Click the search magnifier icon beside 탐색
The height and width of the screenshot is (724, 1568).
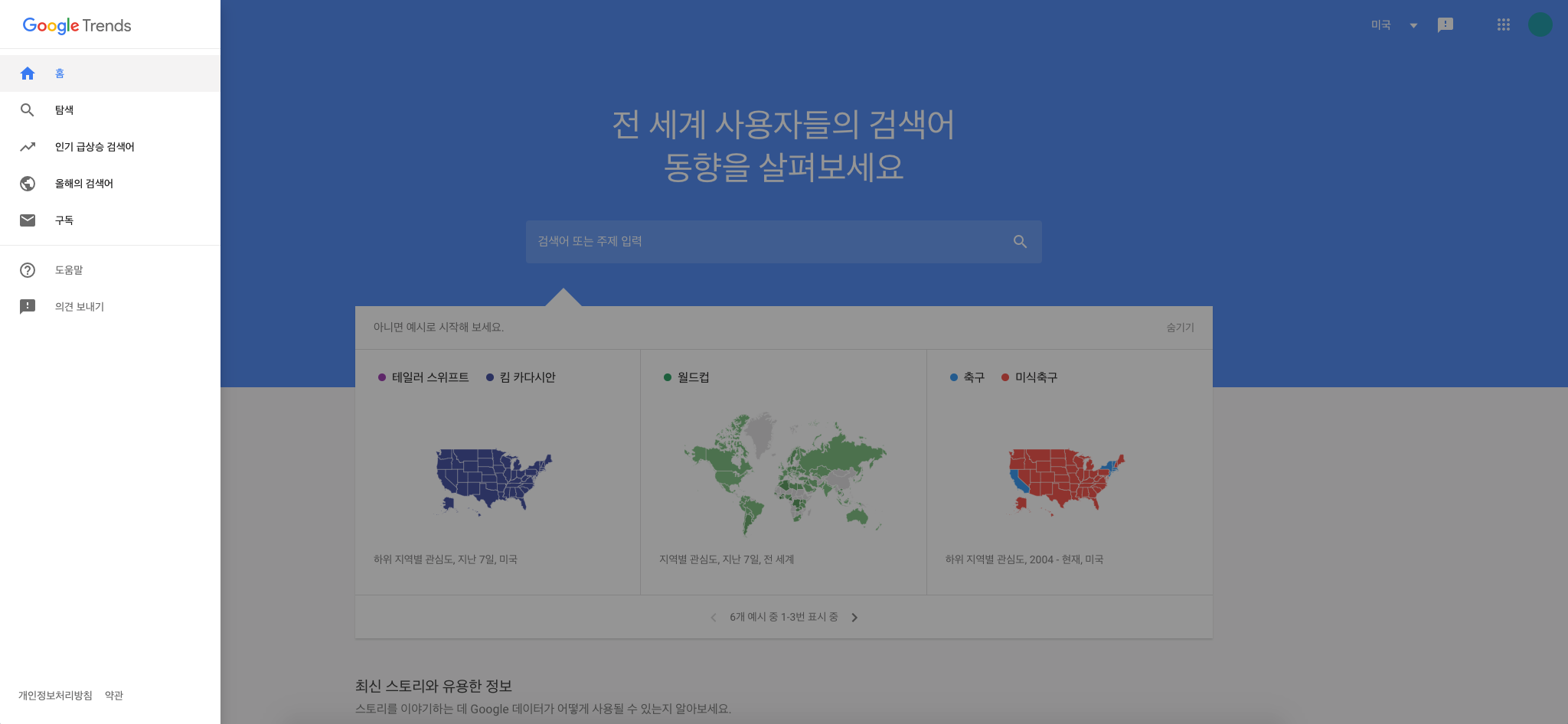click(x=28, y=110)
